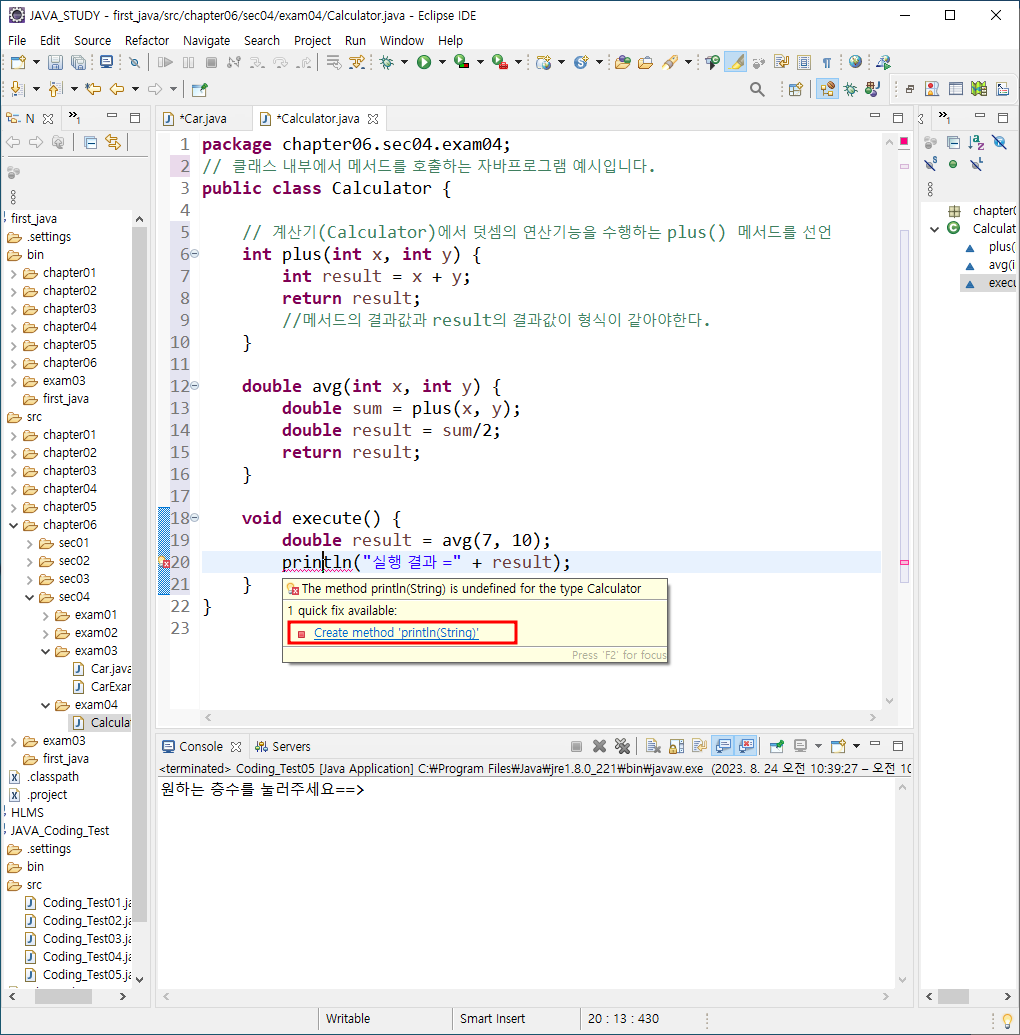
Task: Click Previous Annotation up-arrow icon
Action: tap(56, 89)
